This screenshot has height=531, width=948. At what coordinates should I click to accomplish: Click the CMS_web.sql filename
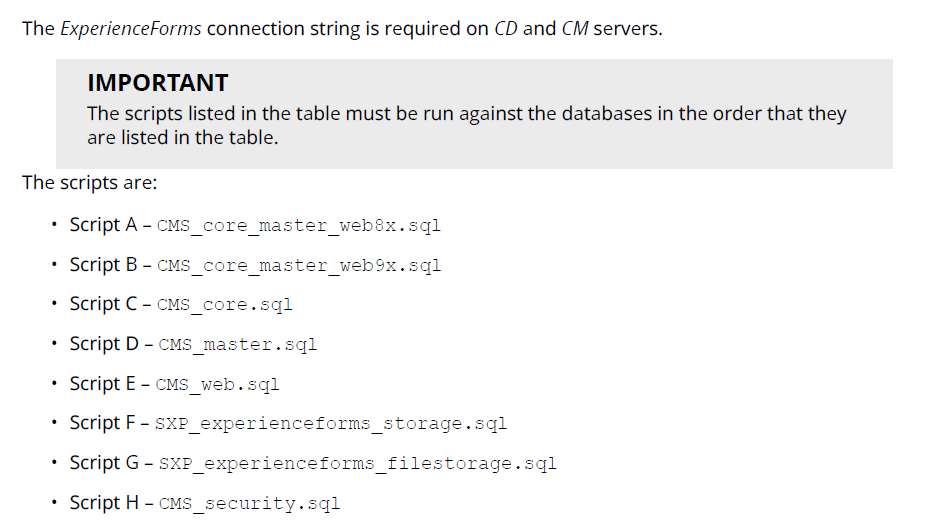pos(218,384)
